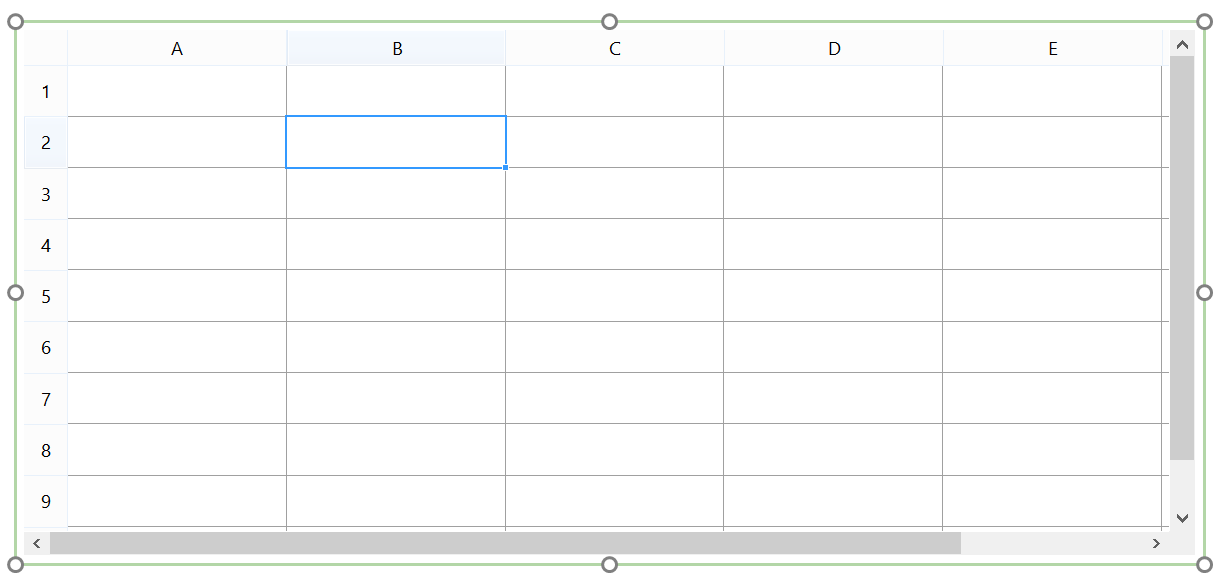Select column A header
This screenshot has width=1223, height=580.
click(177, 48)
